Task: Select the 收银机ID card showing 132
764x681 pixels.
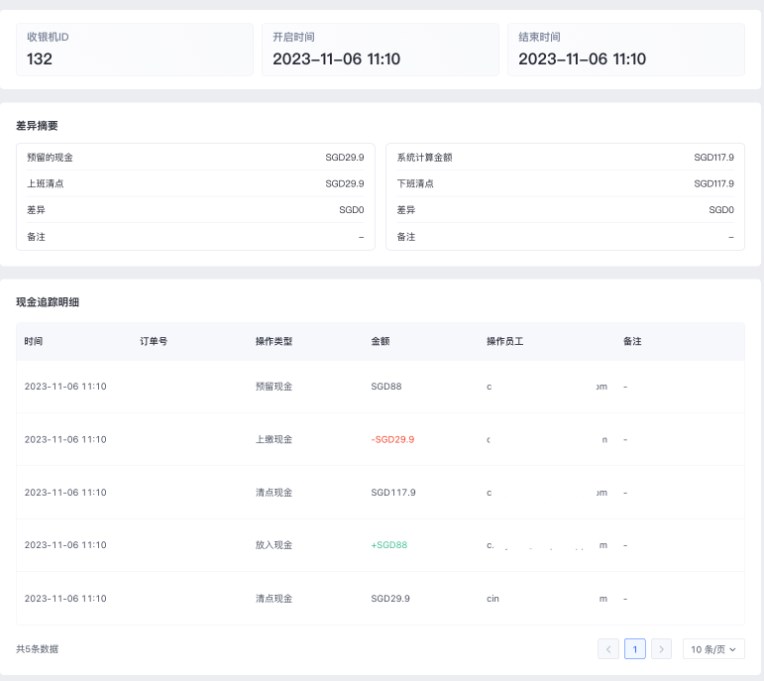Action: pos(135,50)
